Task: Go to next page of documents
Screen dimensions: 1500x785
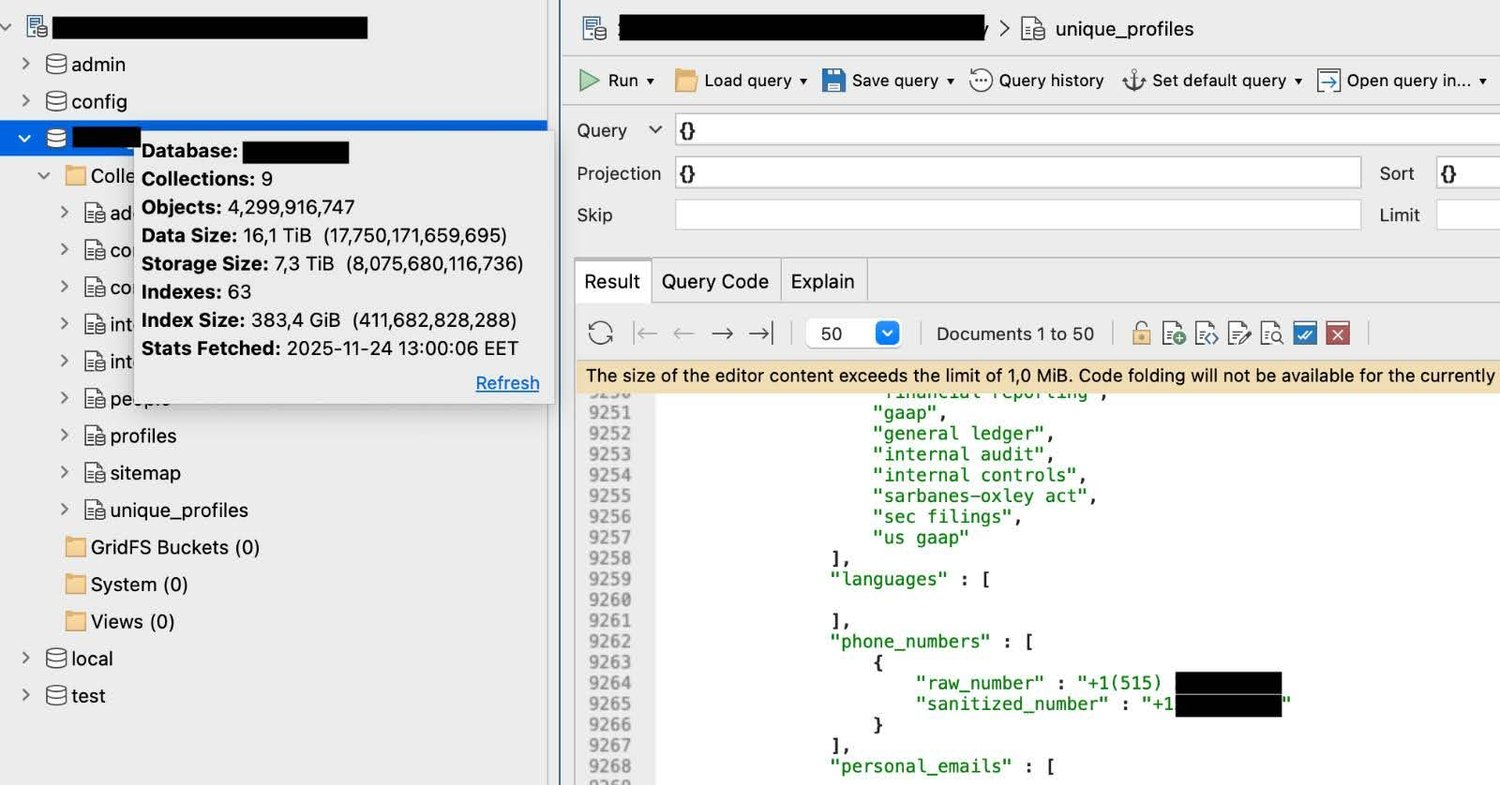Action: pyautogui.click(x=722, y=334)
